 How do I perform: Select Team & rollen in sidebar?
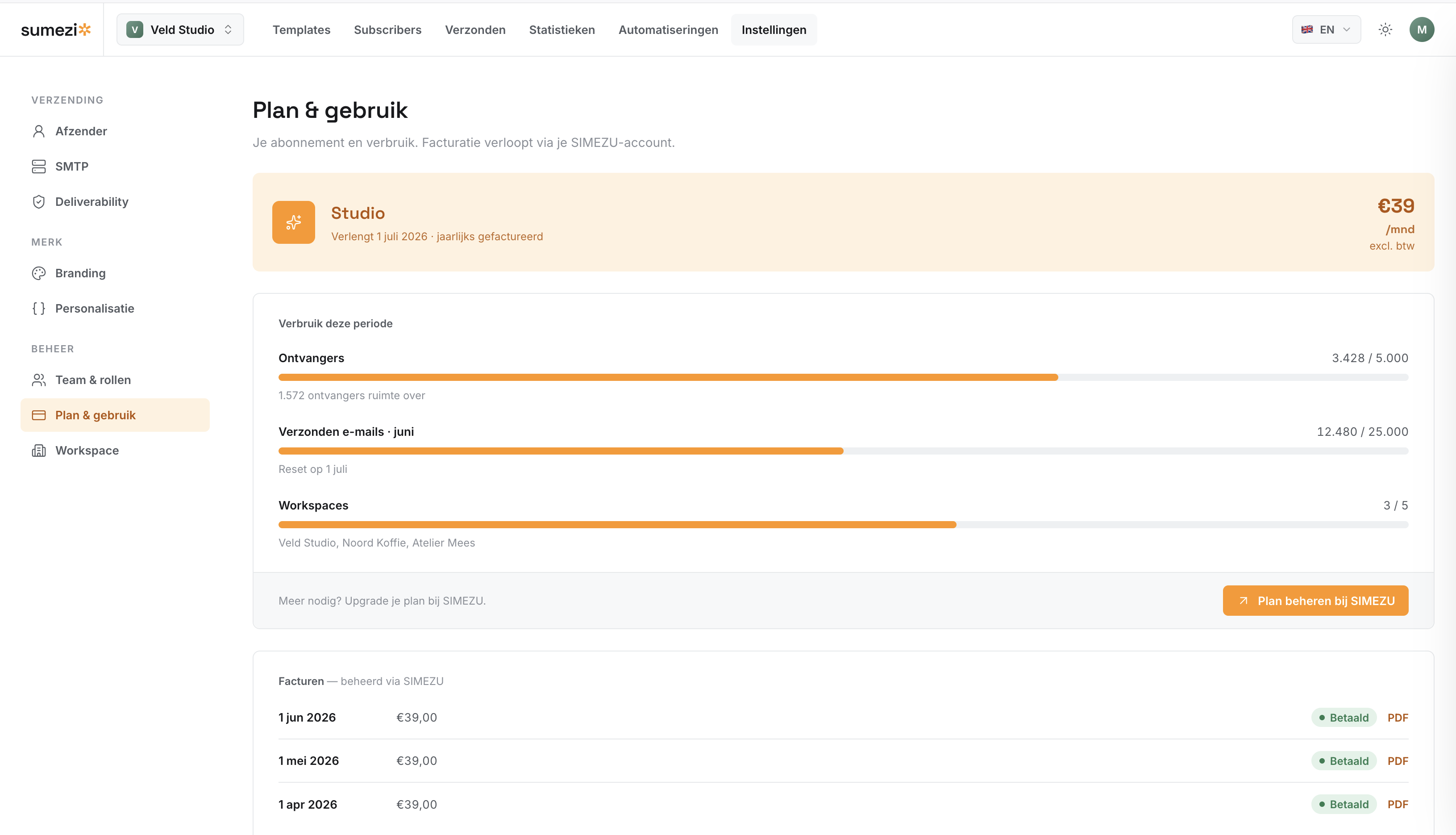coord(115,380)
